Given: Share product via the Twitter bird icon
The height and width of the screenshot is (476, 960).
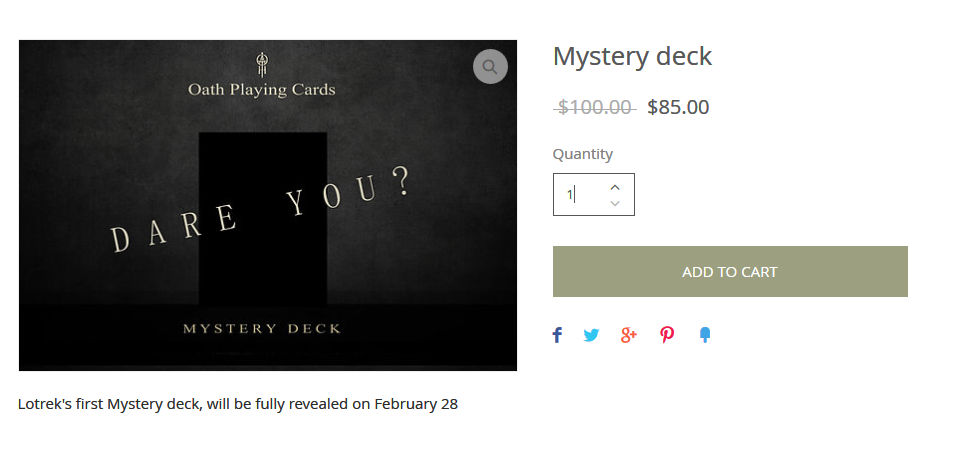Looking at the screenshot, I should 591,335.
